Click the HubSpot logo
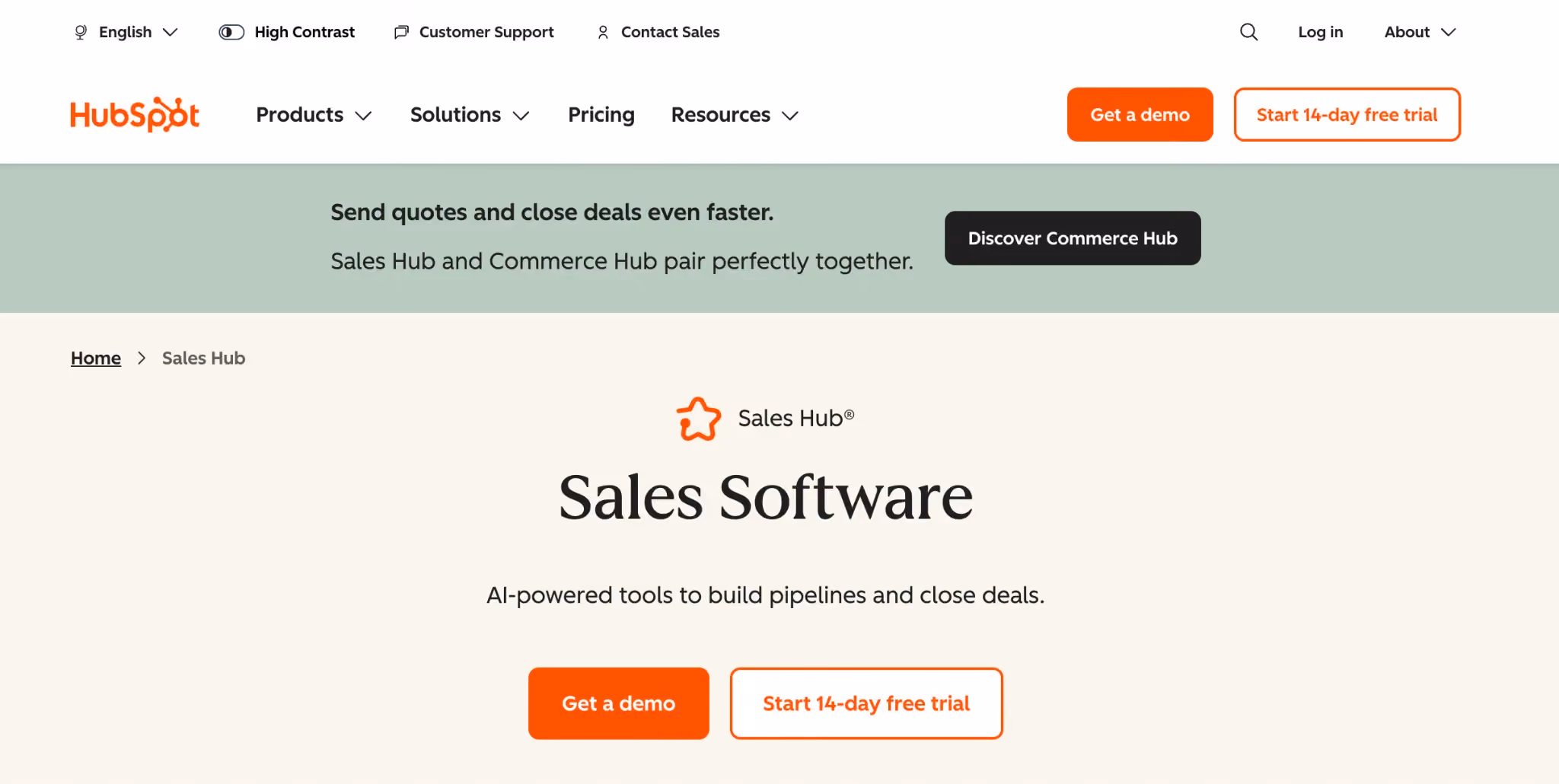Screen dimensions: 1559x784 point(135,114)
